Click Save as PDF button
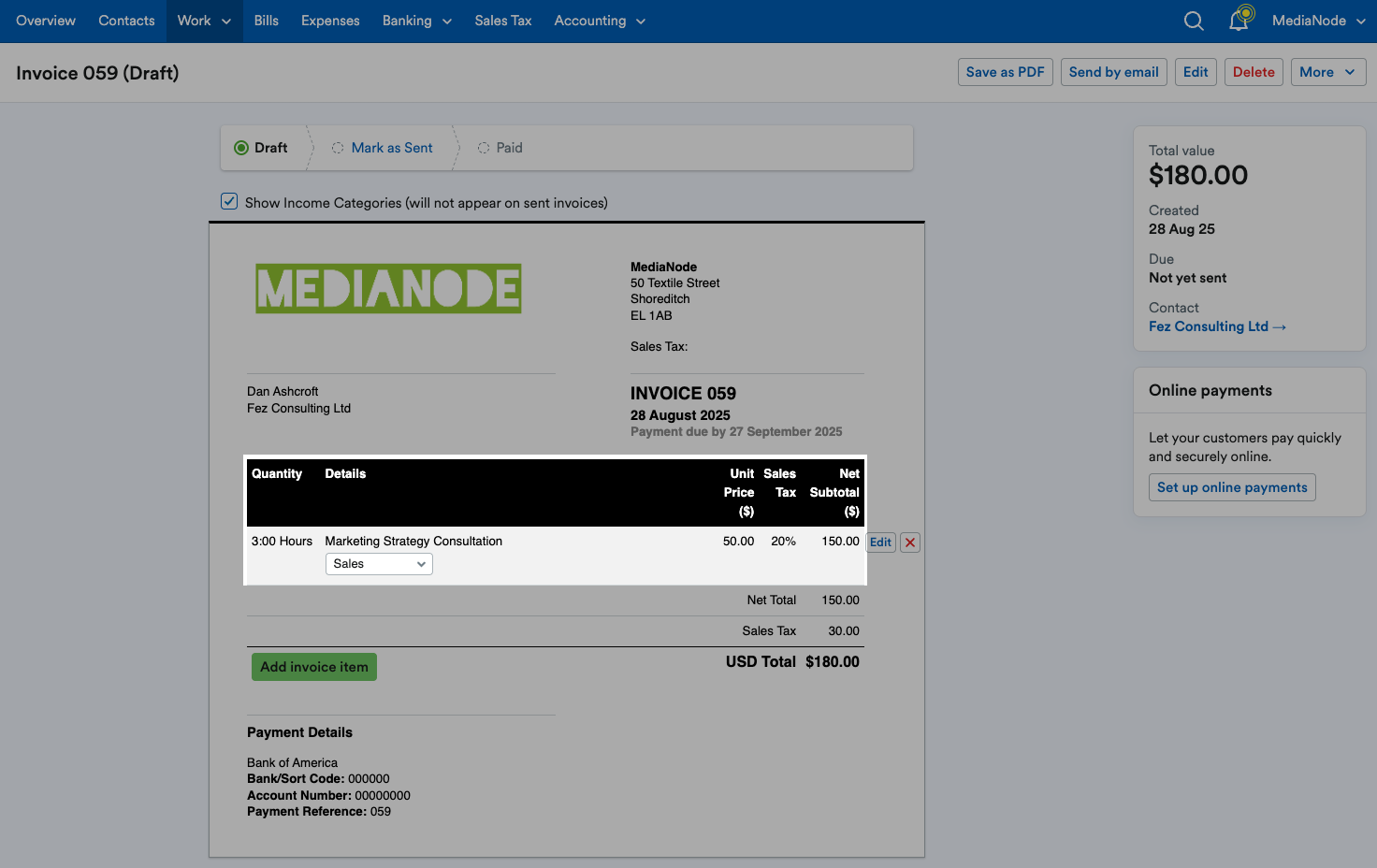Image resolution: width=1377 pixels, height=868 pixels. pos(1006,72)
